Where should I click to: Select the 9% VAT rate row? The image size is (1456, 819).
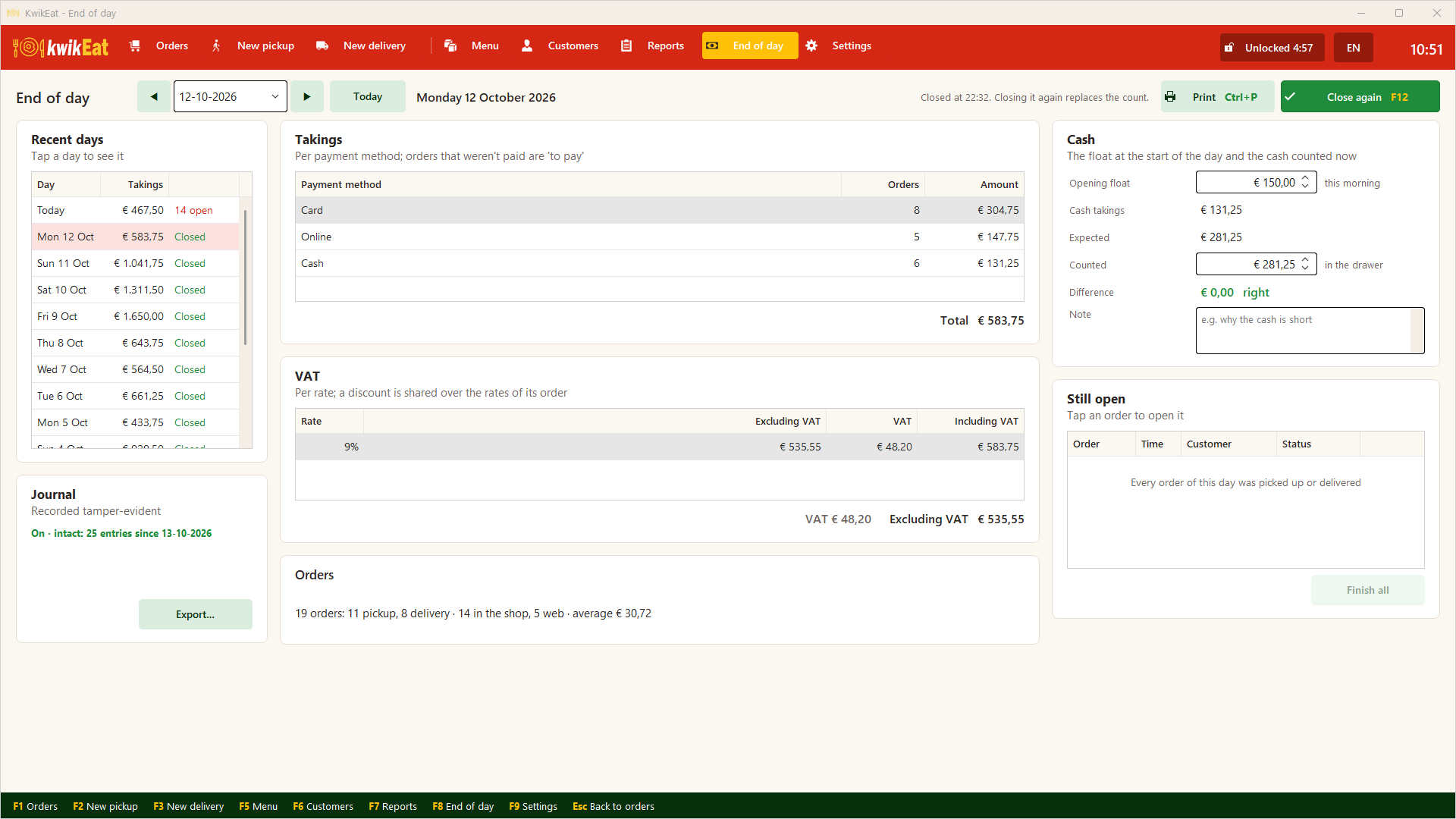(x=660, y=447)
